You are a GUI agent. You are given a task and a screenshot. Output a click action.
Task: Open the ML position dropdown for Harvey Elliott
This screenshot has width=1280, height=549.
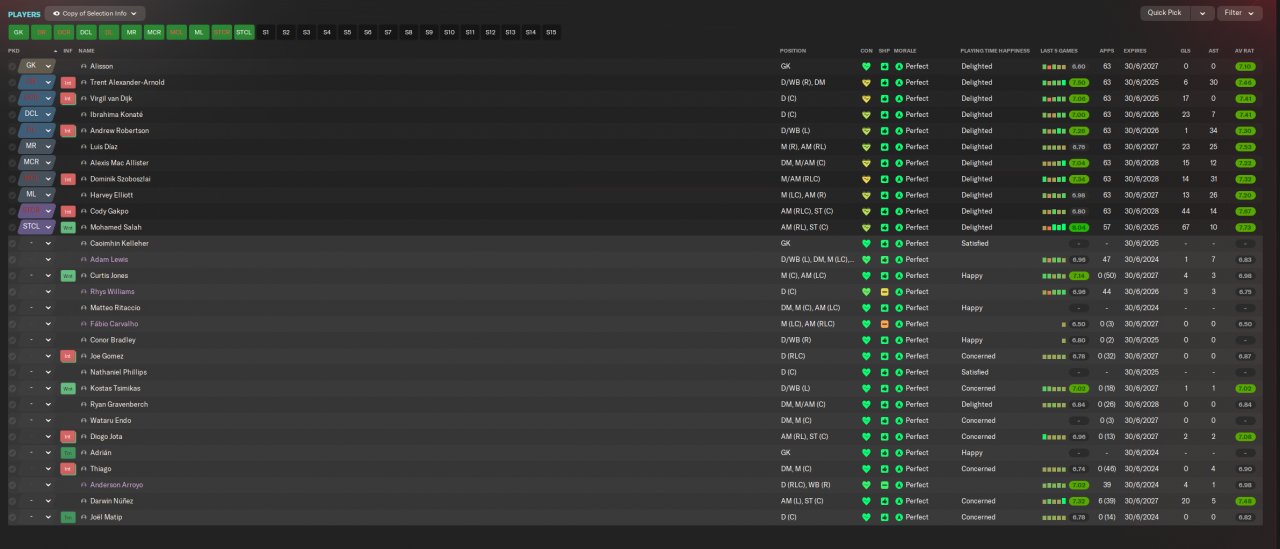point(48,195)
